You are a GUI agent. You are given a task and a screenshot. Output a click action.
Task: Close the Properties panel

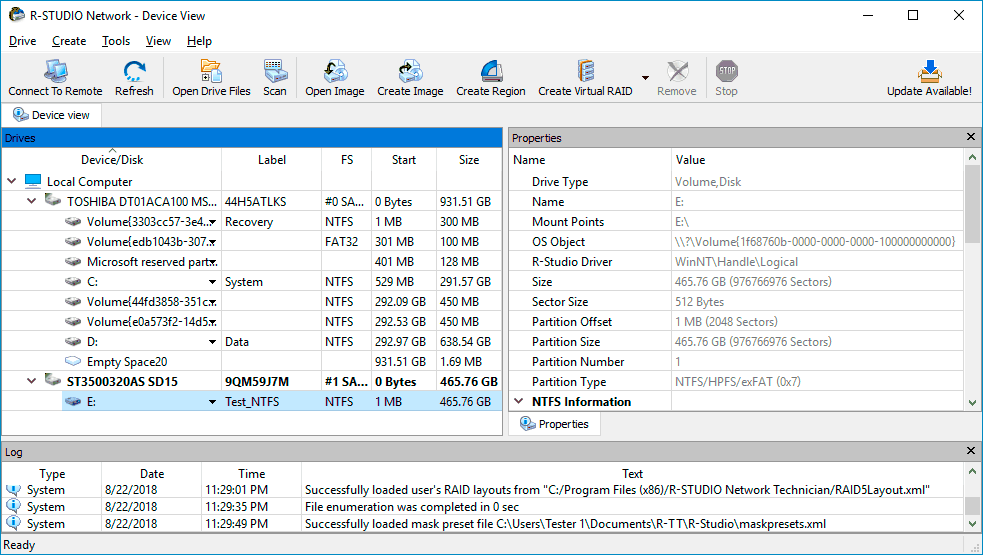tap(970, 138)
